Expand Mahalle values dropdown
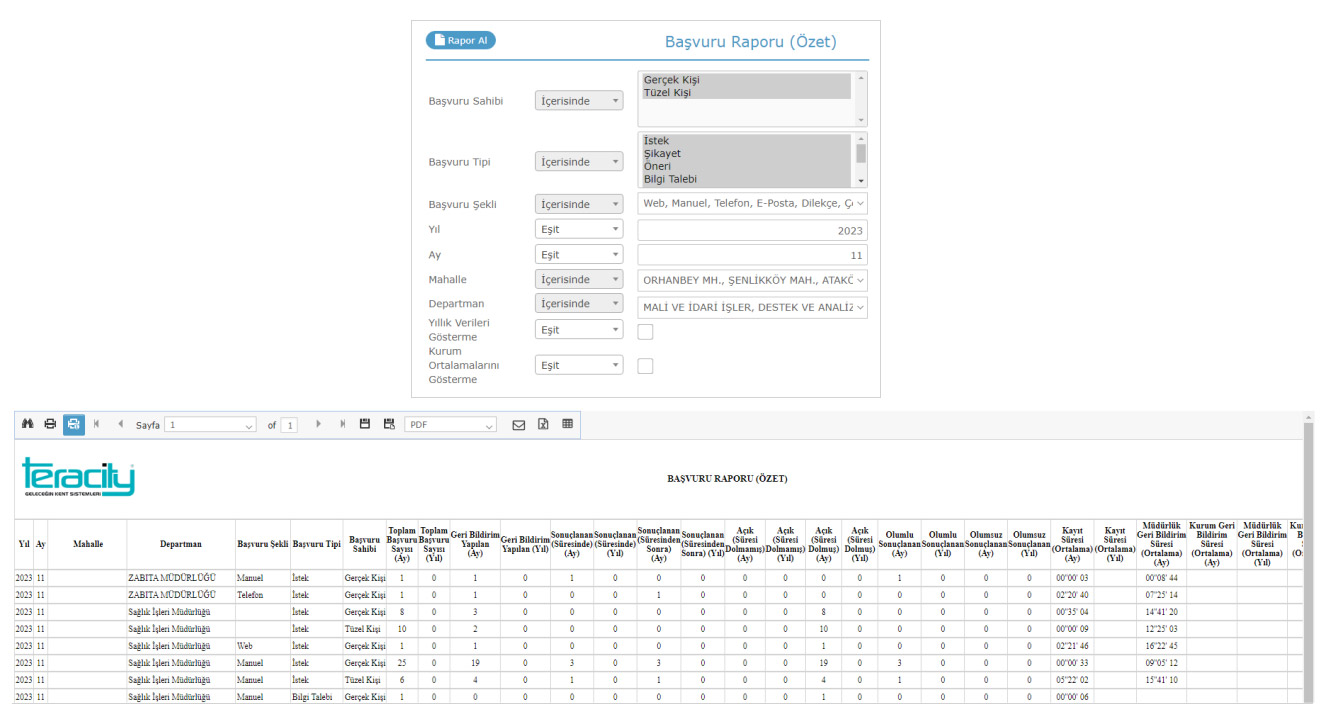 click(x=752, y=280)
